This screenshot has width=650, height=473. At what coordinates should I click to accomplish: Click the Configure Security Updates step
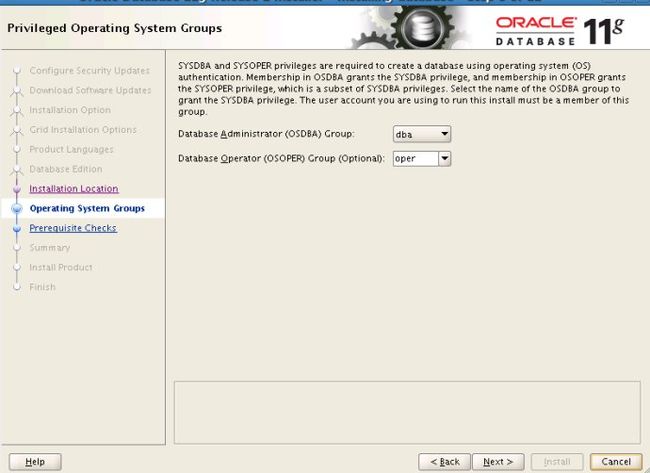[x=90, y=70]
